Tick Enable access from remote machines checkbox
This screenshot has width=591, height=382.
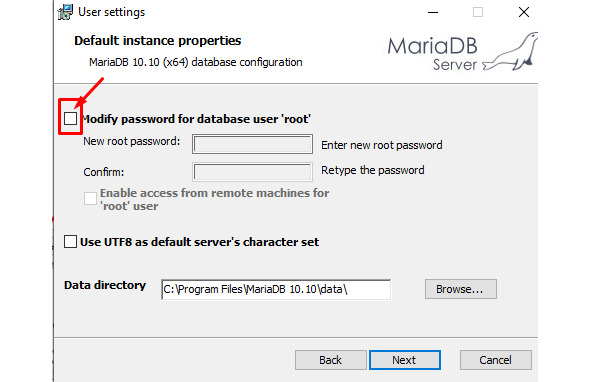(x=90, y=198)
